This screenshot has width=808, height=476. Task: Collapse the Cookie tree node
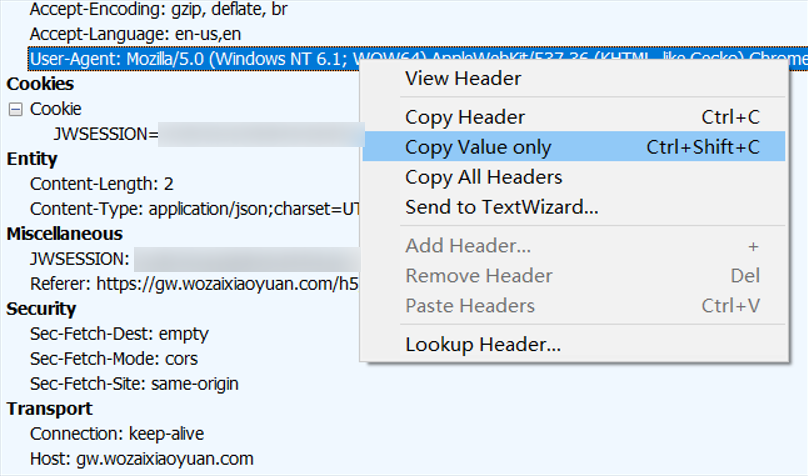coord(15,109)
